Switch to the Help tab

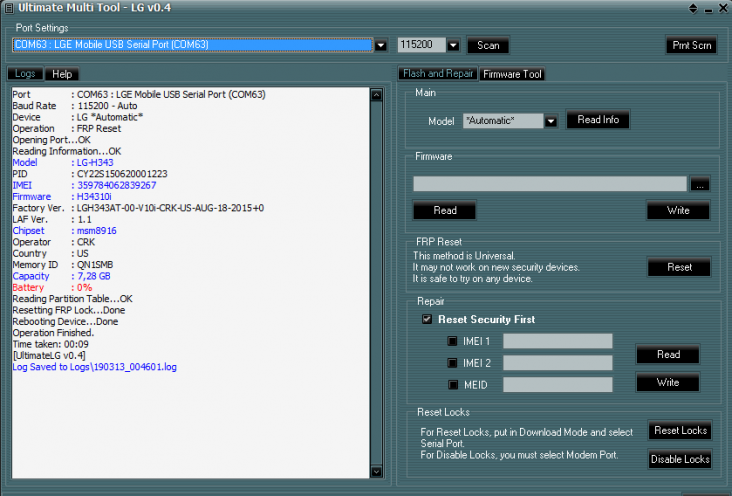[x=62, y=74]
